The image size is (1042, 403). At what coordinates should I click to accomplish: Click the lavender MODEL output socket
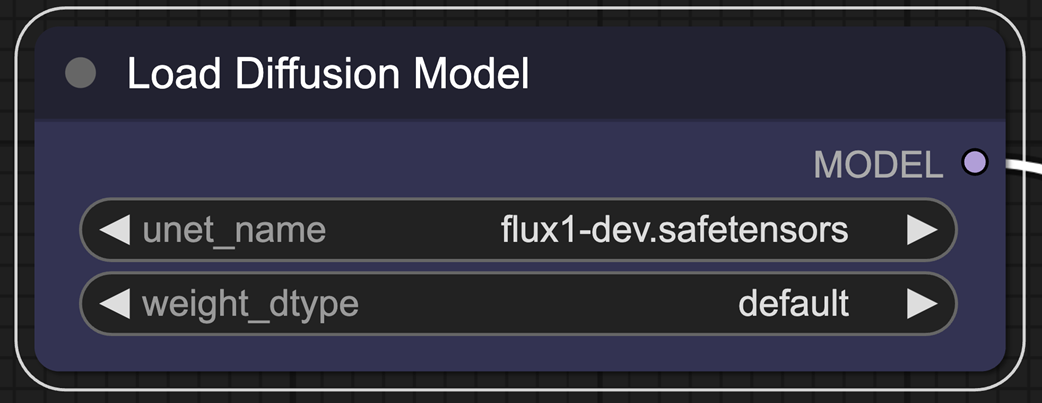tap(974, 162)
